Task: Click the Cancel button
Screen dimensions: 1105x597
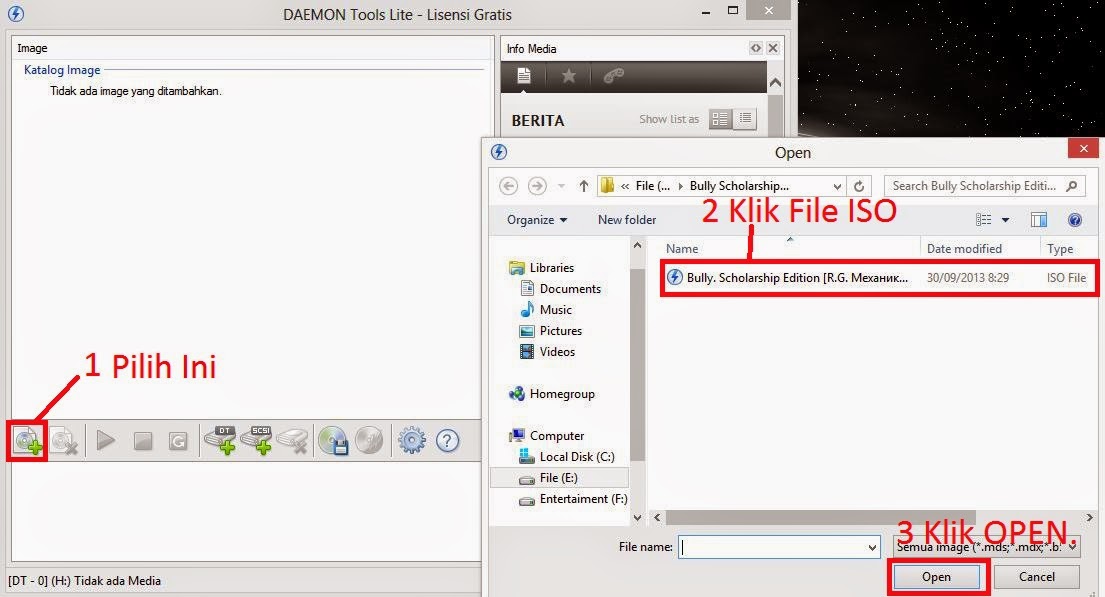Action: (1037, 577)
